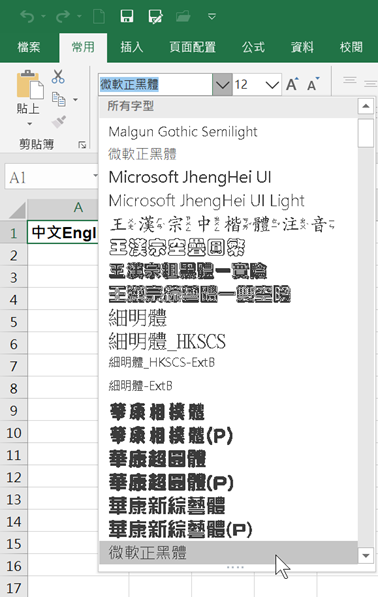
Task: Choose highlighted 微軟正黑體 below 華康新綜藝體(P)
Action: tap(228, 552)
